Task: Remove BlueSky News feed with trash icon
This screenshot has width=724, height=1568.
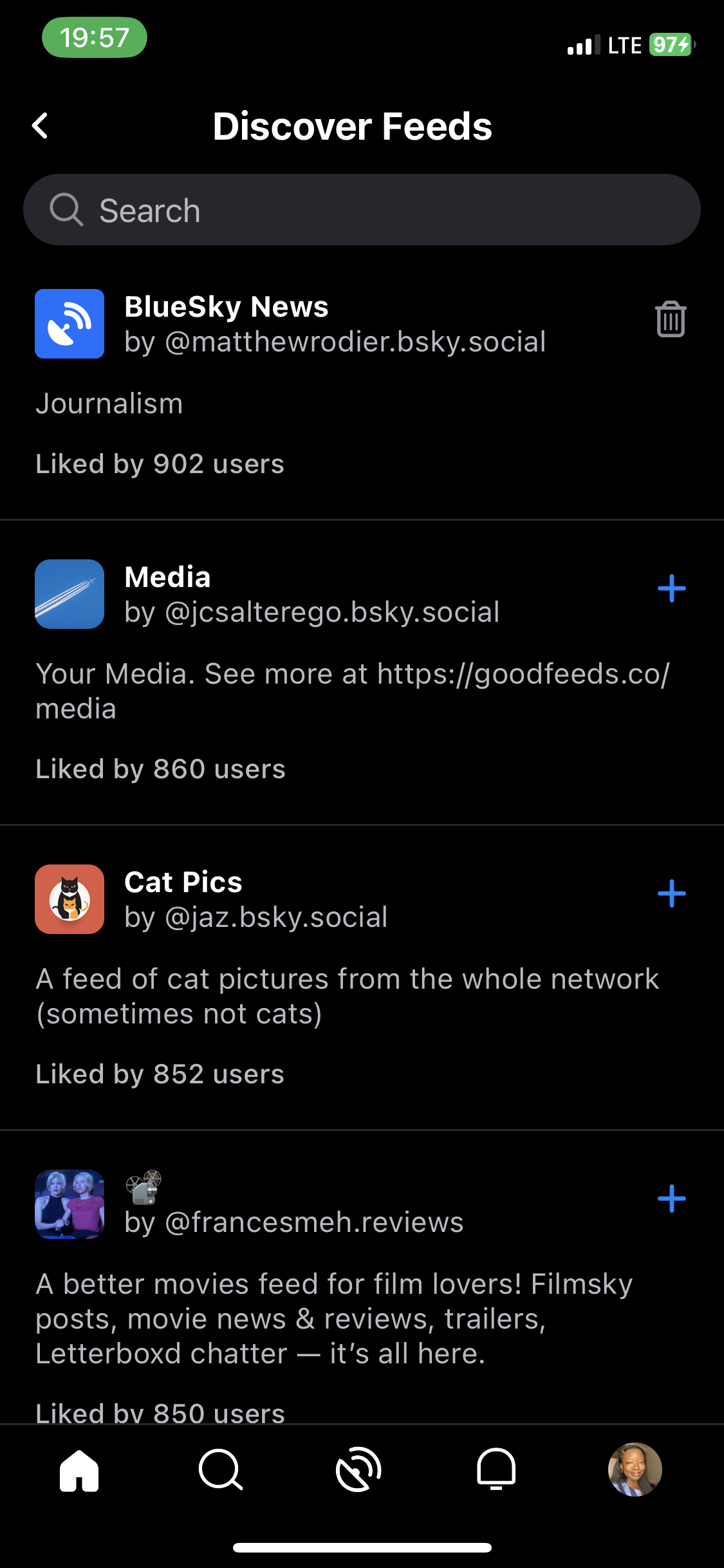Action: 671,319
